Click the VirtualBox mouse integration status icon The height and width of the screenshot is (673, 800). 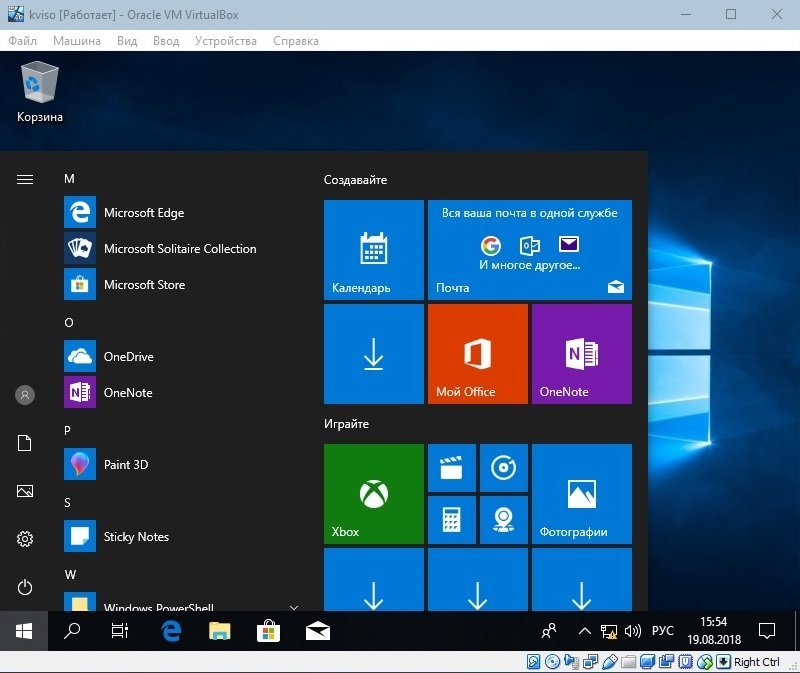[x=705, y=662]
